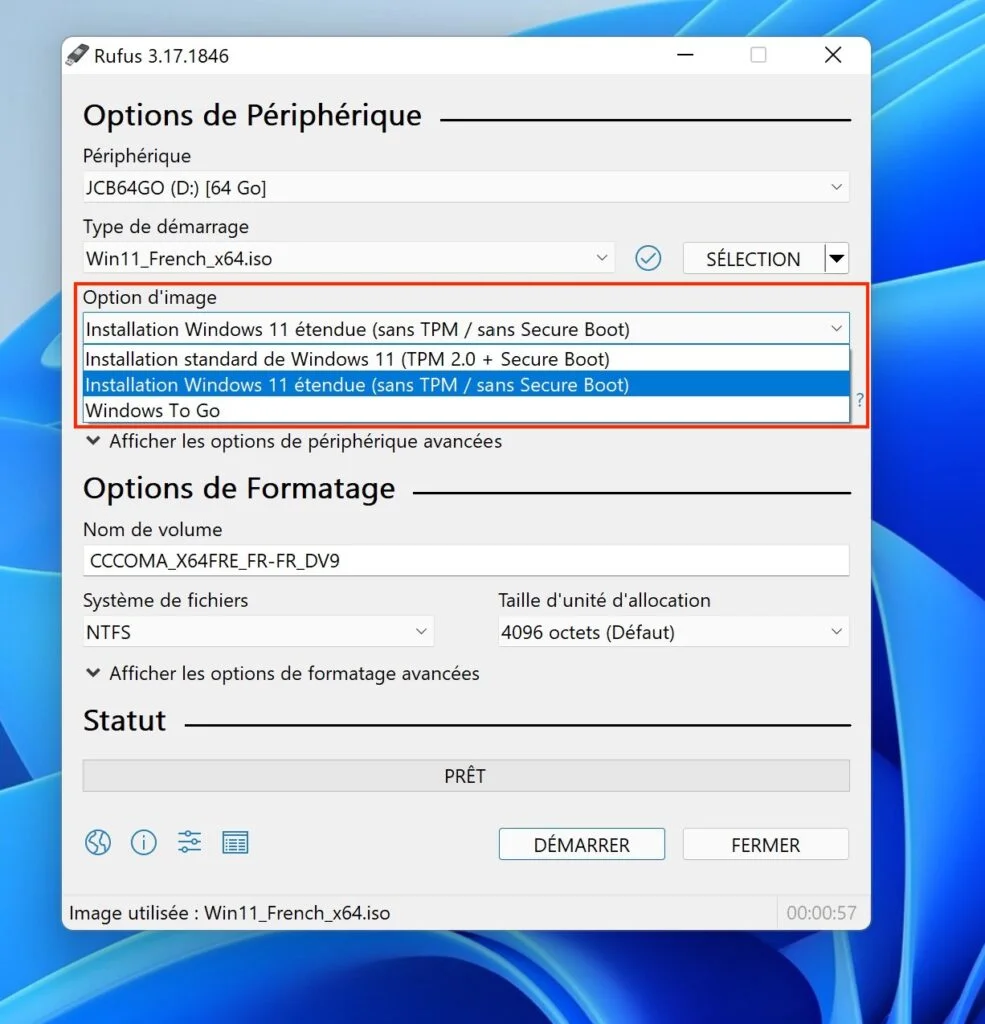Open the SÉLECTION button arrow dropdown
This screenshot has width=985, height=1024.
click(x=837, y=259)
